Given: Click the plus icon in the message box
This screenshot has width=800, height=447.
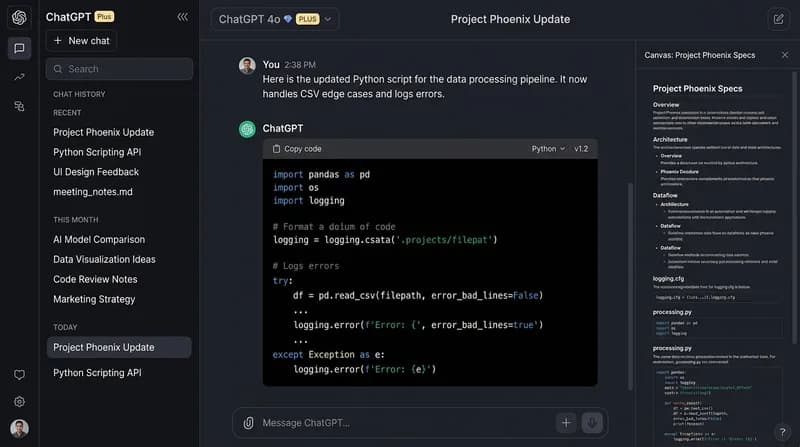Looking at the screenshot, I should click(566, 423).
